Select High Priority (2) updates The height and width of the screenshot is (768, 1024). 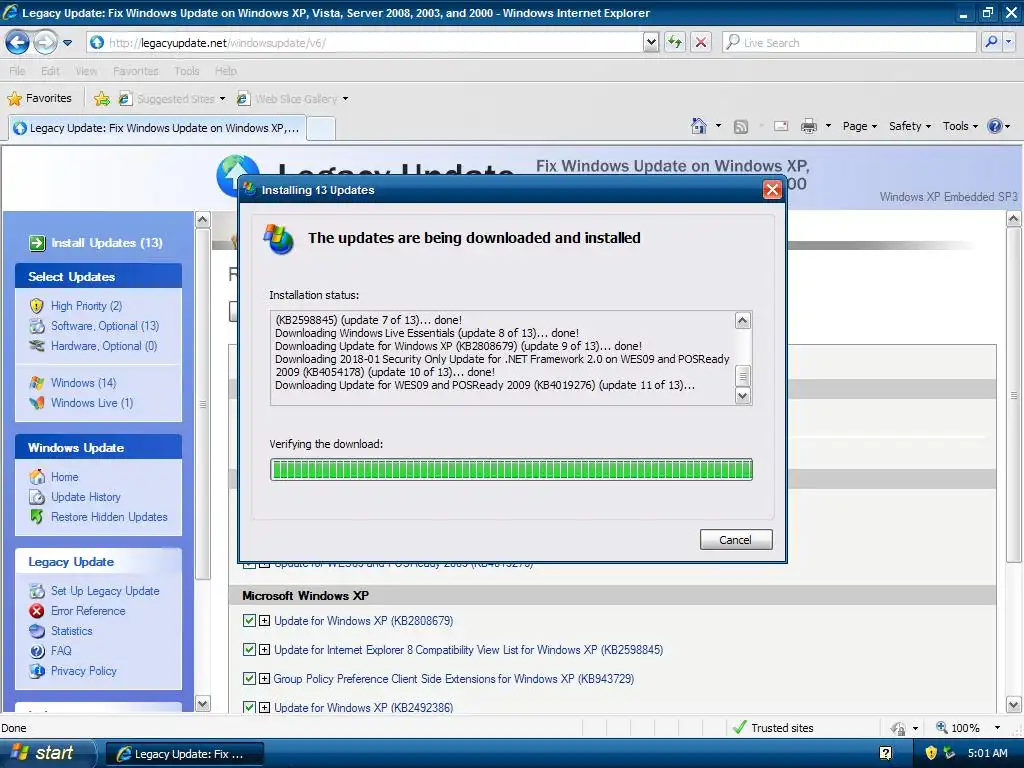coord(86,306)
